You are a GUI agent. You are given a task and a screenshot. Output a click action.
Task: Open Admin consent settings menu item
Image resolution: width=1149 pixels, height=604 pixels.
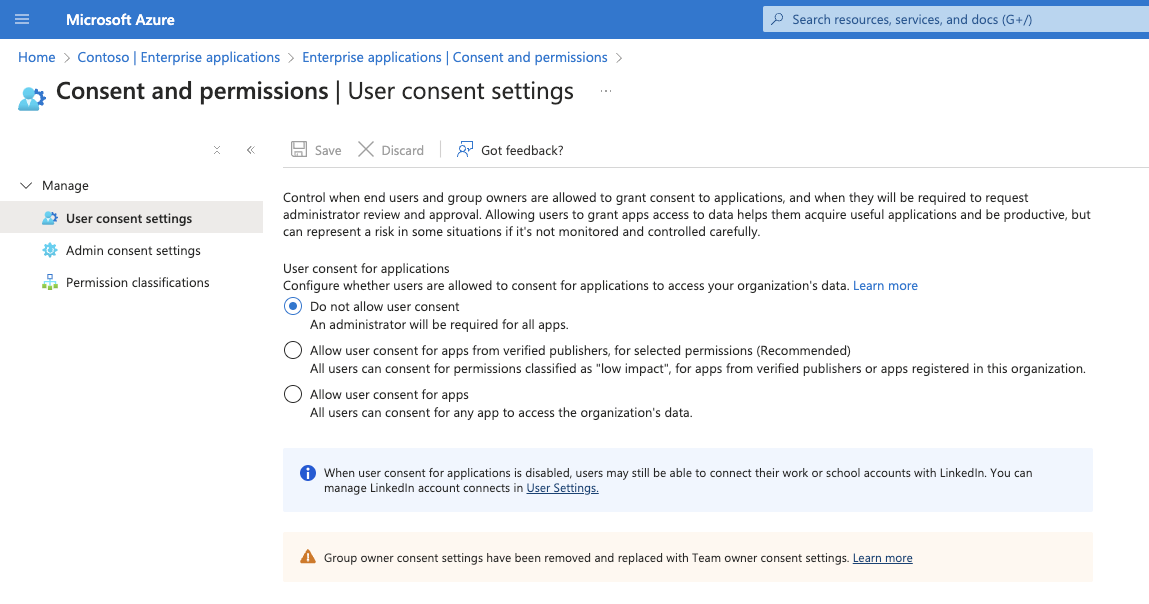click(133, 250)
